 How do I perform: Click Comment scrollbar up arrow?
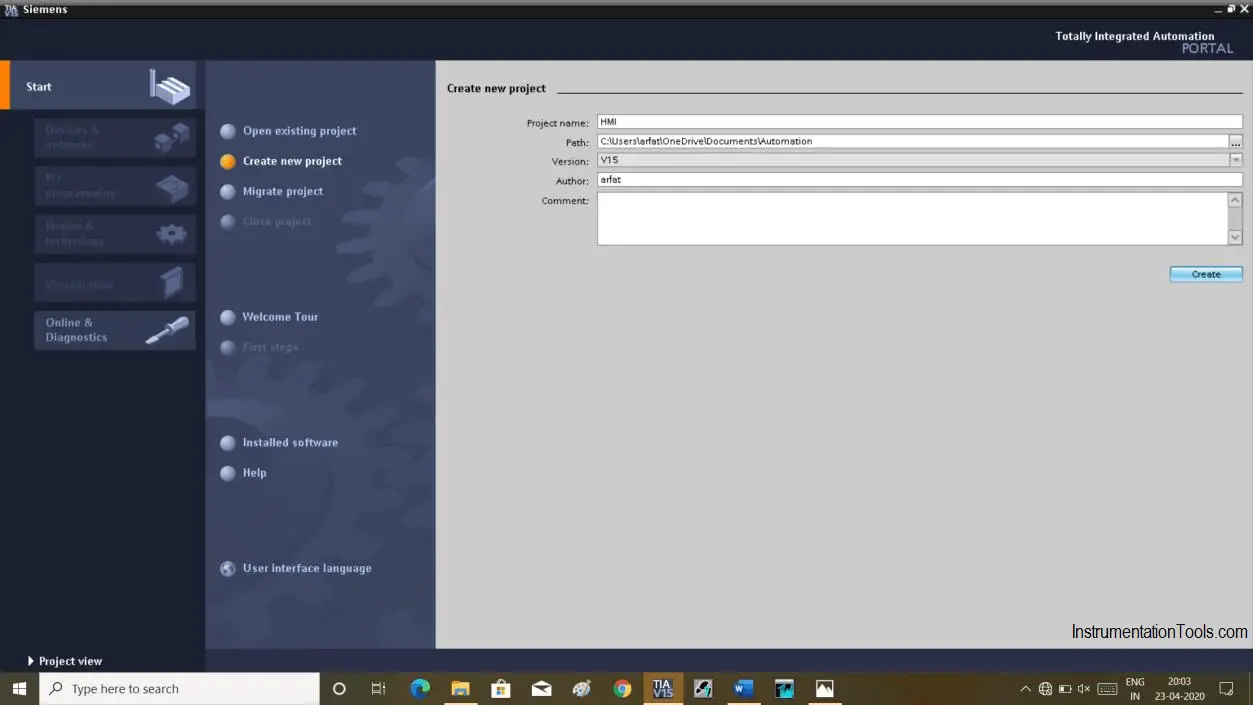(1235, 200)
